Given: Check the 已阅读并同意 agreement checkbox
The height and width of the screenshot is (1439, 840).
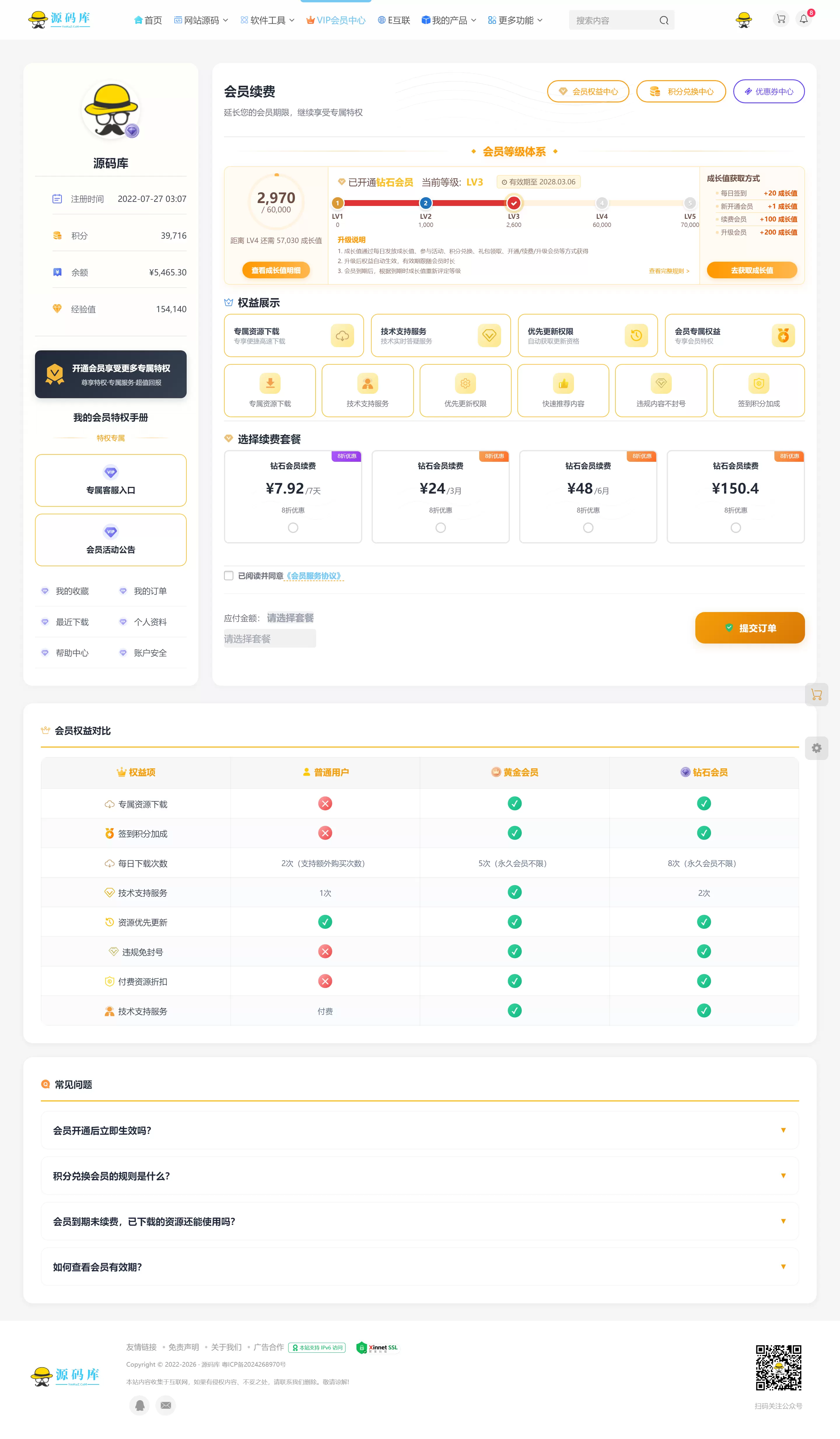Looking at the screenshot, I should coord(229,576).
